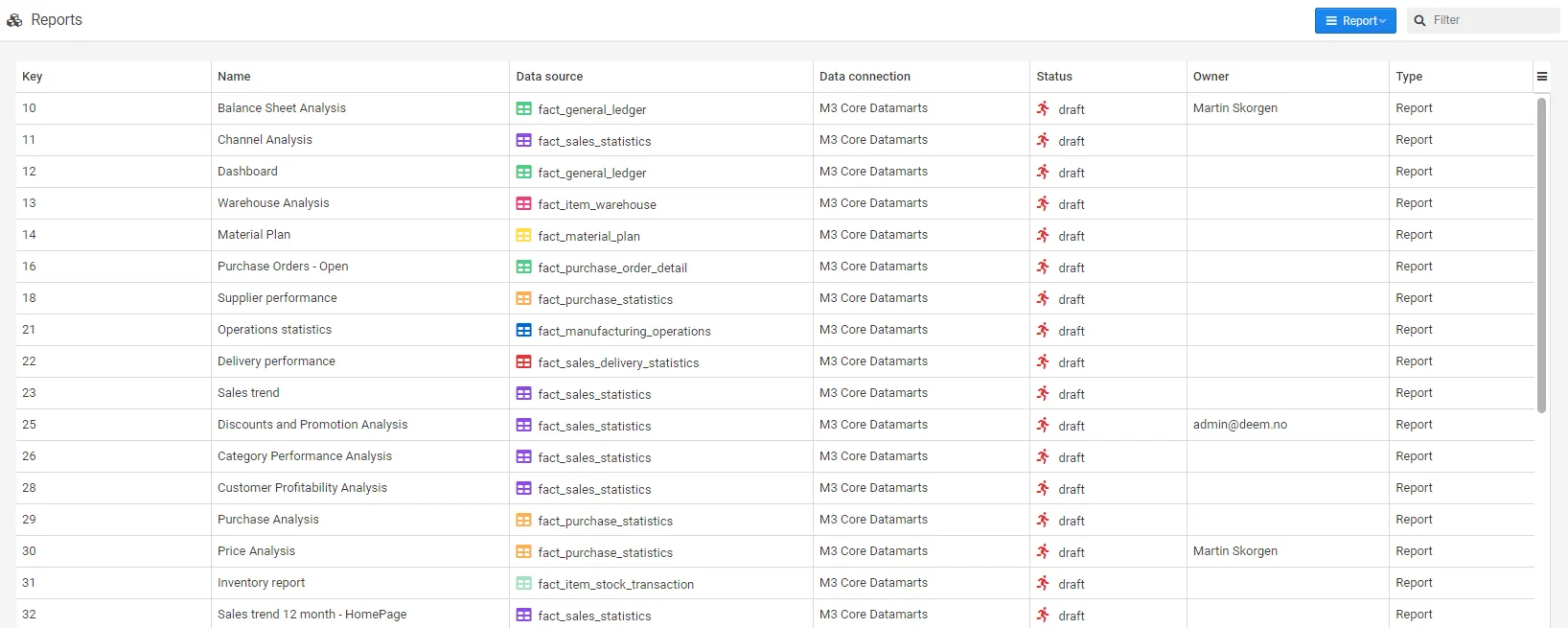Click draft status icon in Dashboard row

1043,172
